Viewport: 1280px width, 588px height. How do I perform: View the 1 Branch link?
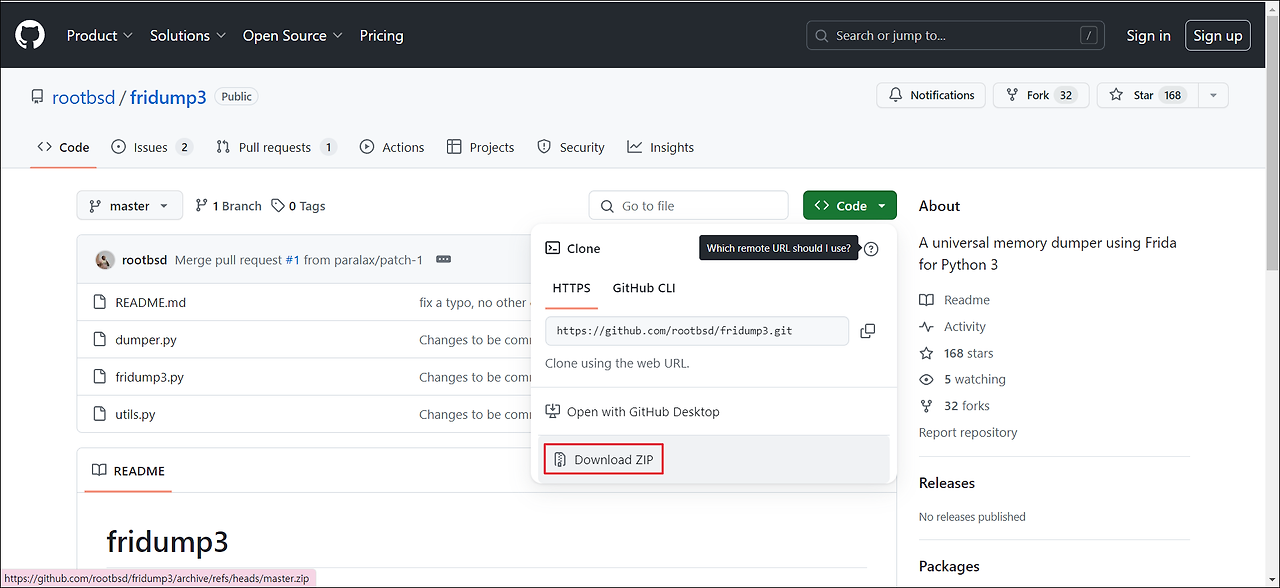point(228,206)
